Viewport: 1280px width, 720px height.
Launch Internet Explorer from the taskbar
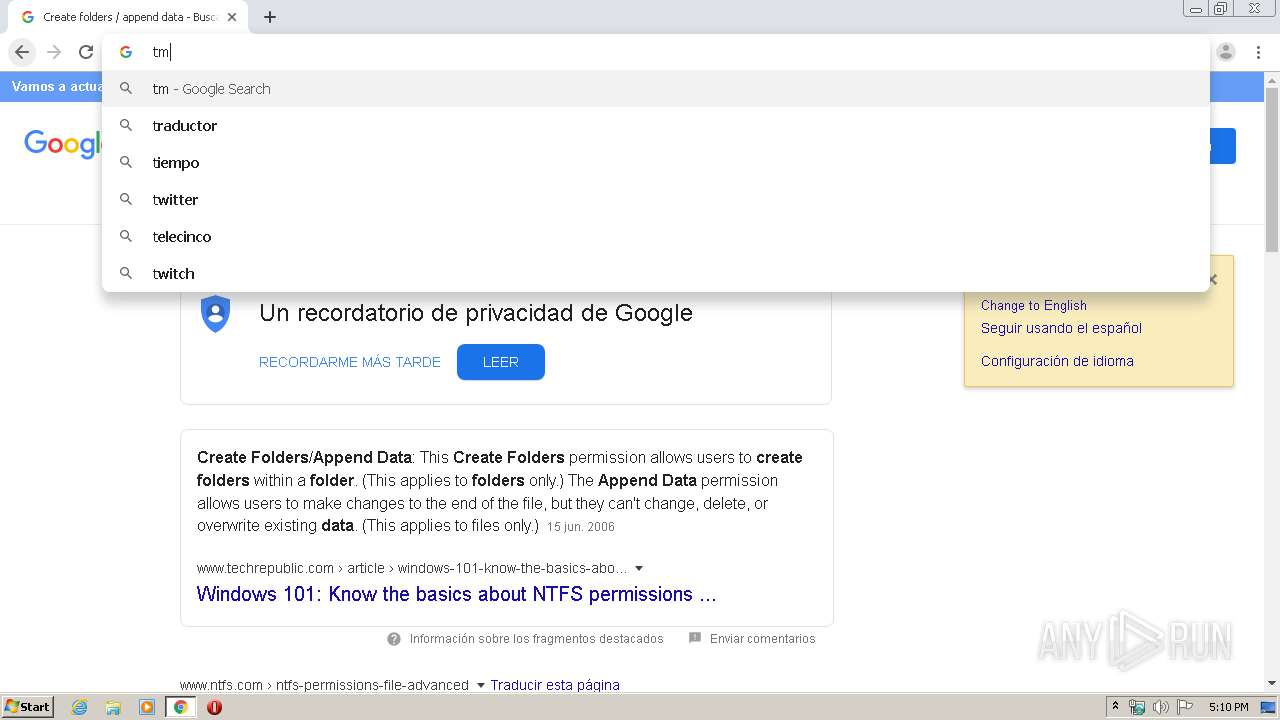coord(80,707)
